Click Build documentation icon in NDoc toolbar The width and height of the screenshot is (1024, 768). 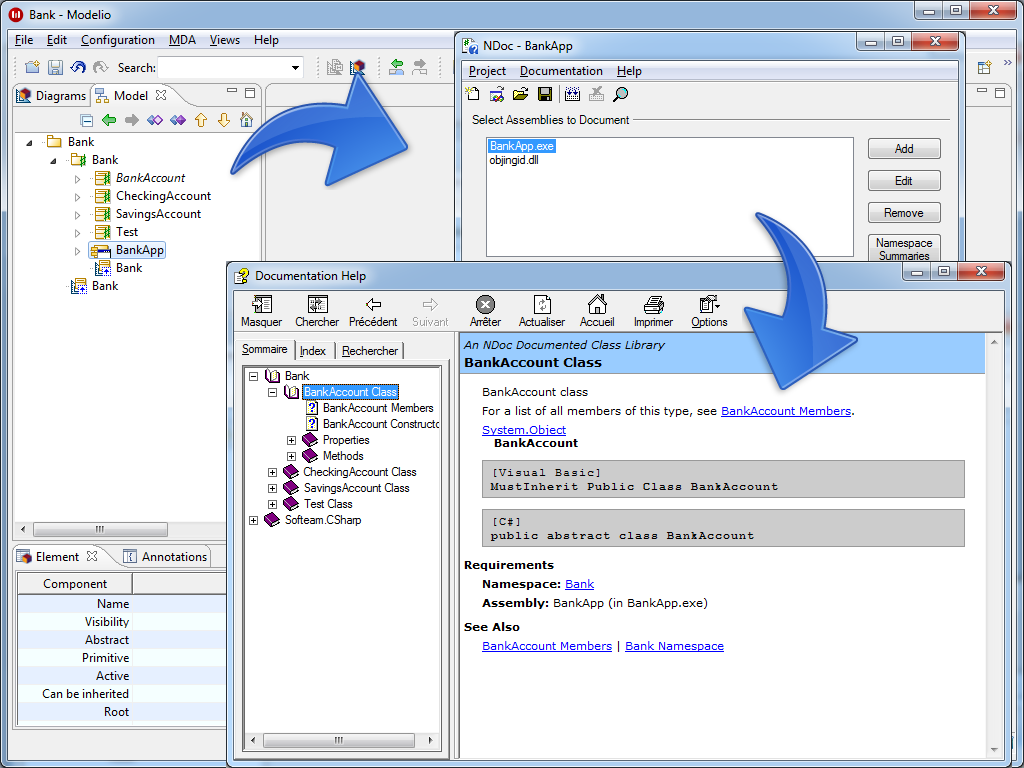click(572, 94)
